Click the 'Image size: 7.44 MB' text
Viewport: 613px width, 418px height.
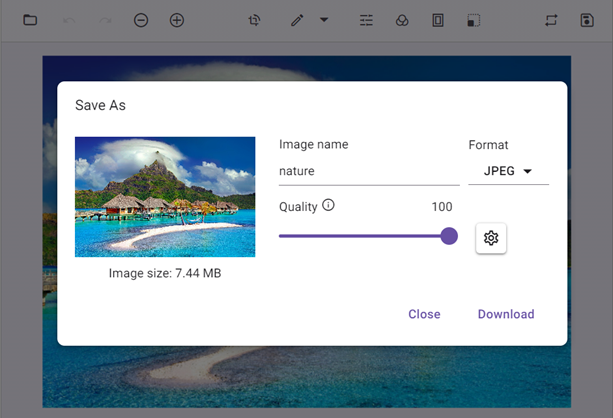pyautogui.click(x=165, y=273)
